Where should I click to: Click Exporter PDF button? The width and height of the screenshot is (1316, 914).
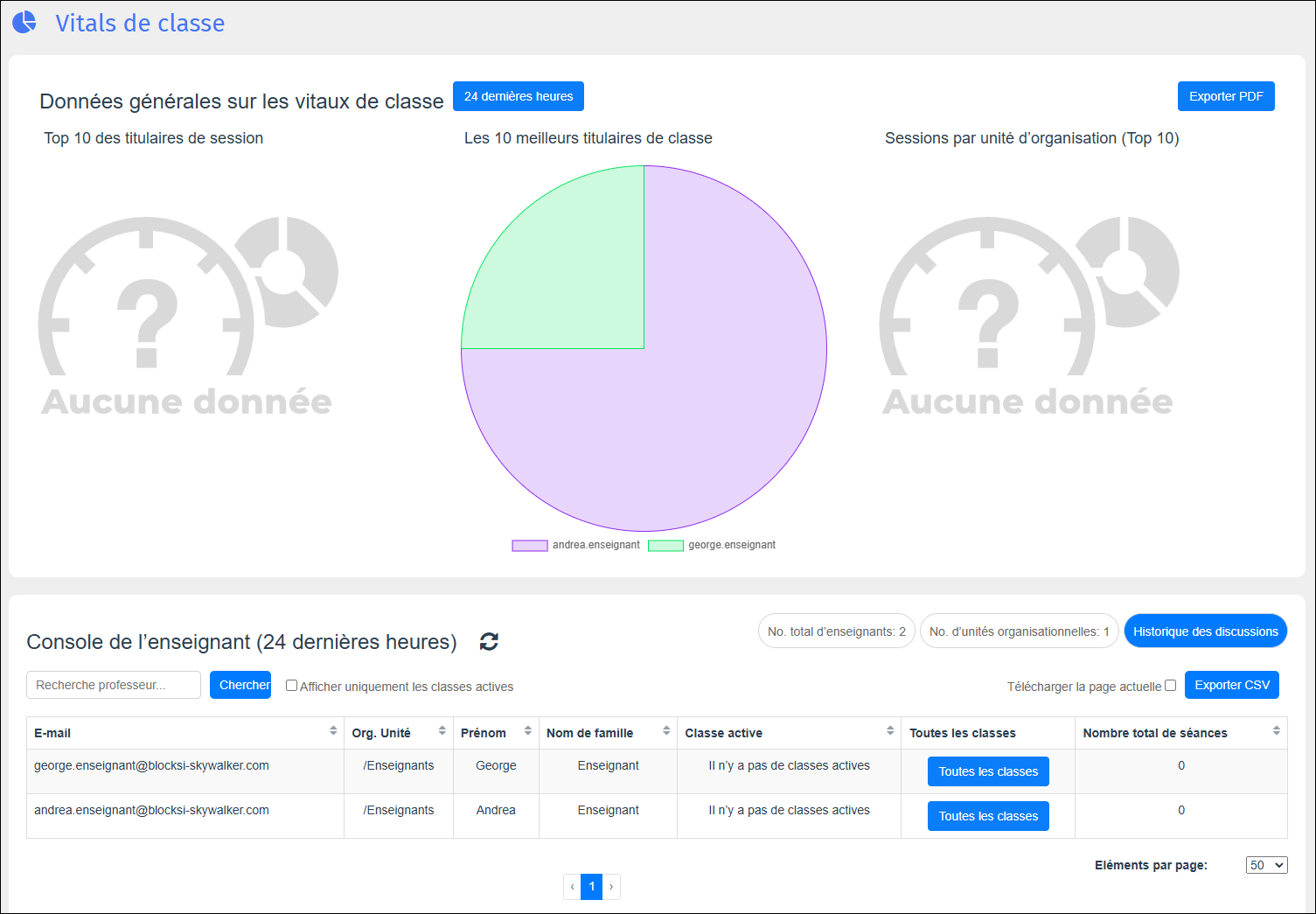tap(1226, 96)
